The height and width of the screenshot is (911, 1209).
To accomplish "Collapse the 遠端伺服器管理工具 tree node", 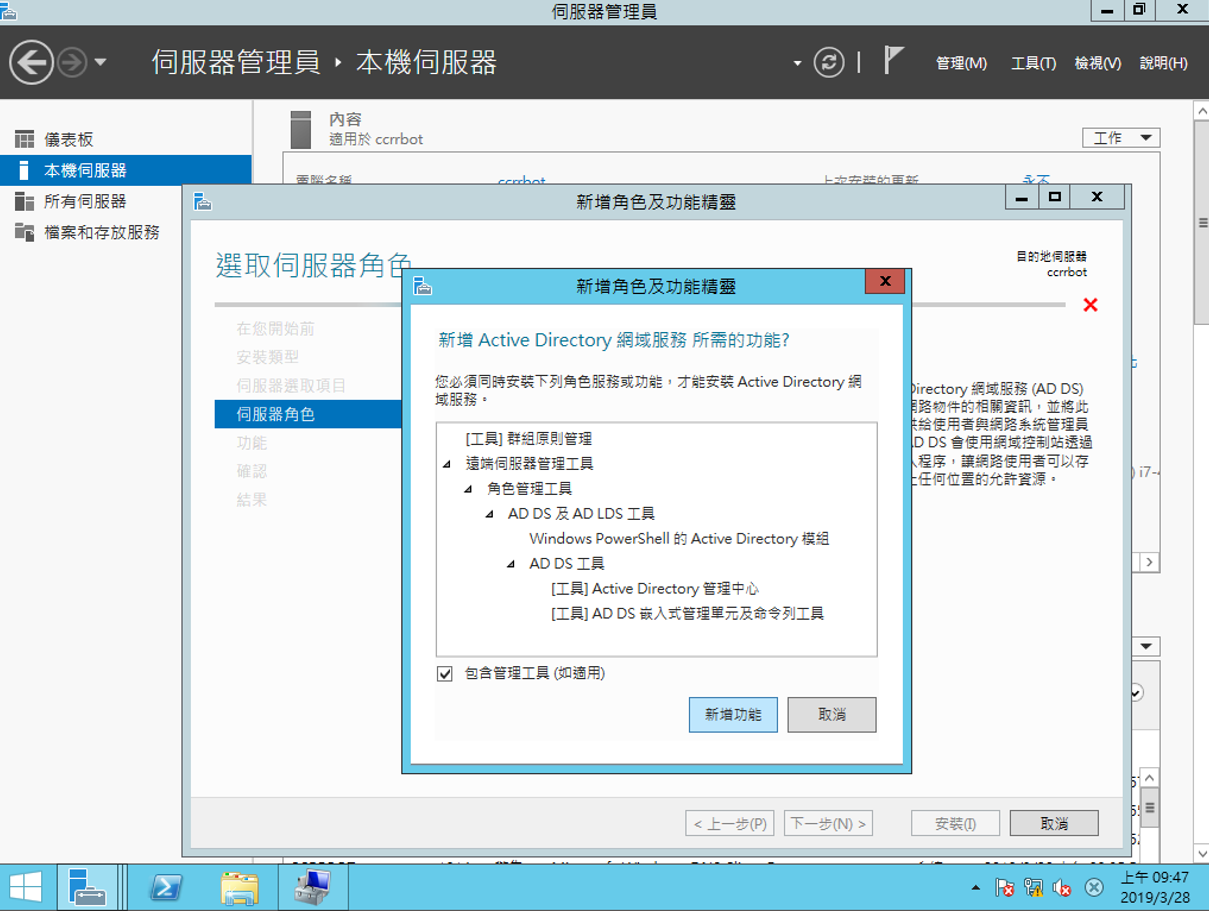I will [446, 464].
